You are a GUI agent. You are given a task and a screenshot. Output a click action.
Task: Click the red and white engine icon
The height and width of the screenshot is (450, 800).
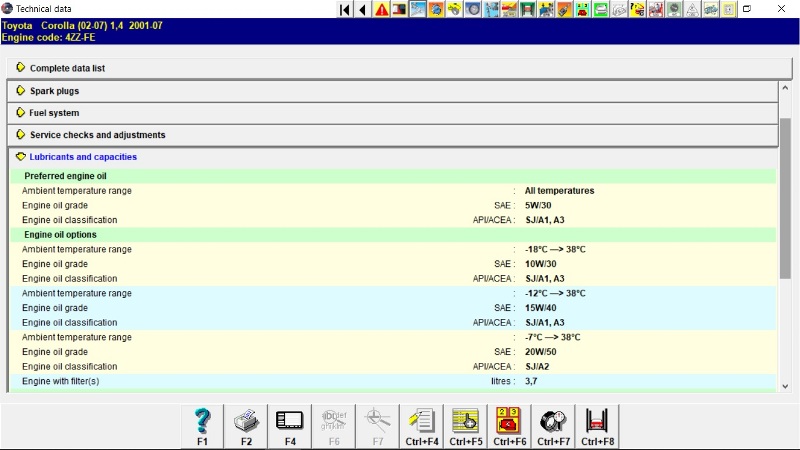click(656, 9)
